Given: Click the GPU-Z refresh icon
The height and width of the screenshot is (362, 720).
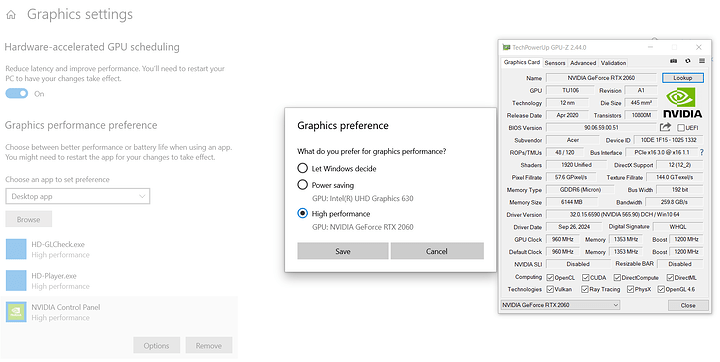Looking at the screenshot, I should pos(687,61).
